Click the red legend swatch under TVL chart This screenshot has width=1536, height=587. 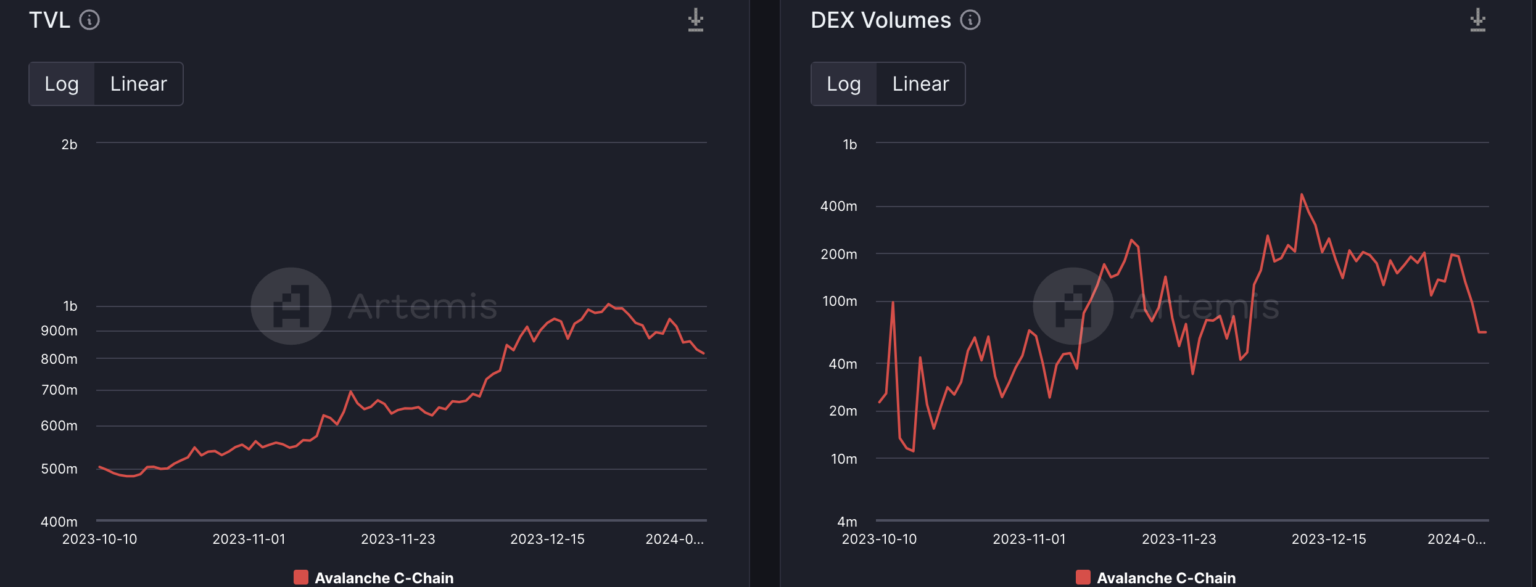tap(301, 577)
